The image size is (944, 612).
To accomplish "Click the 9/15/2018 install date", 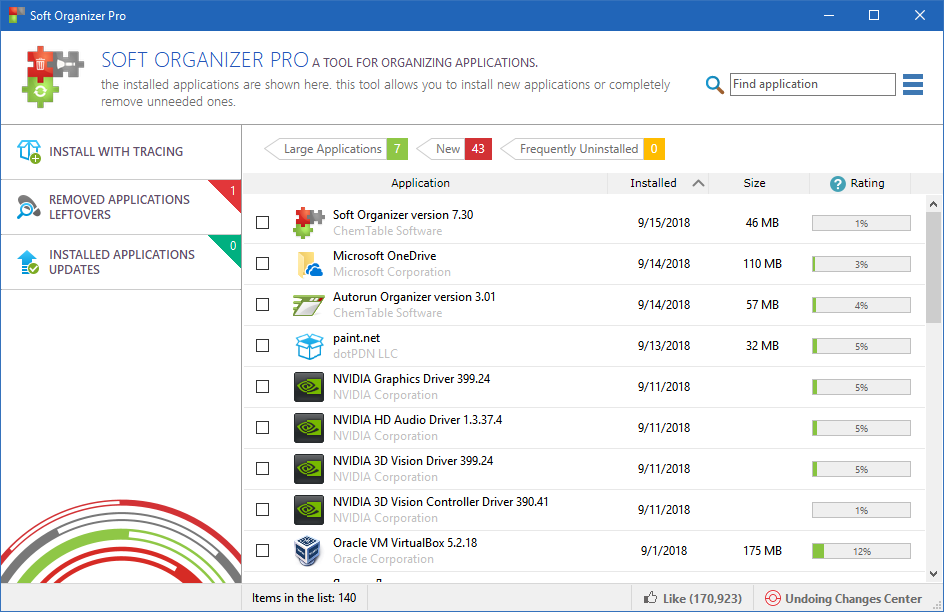I will click(x=664, y=223).
